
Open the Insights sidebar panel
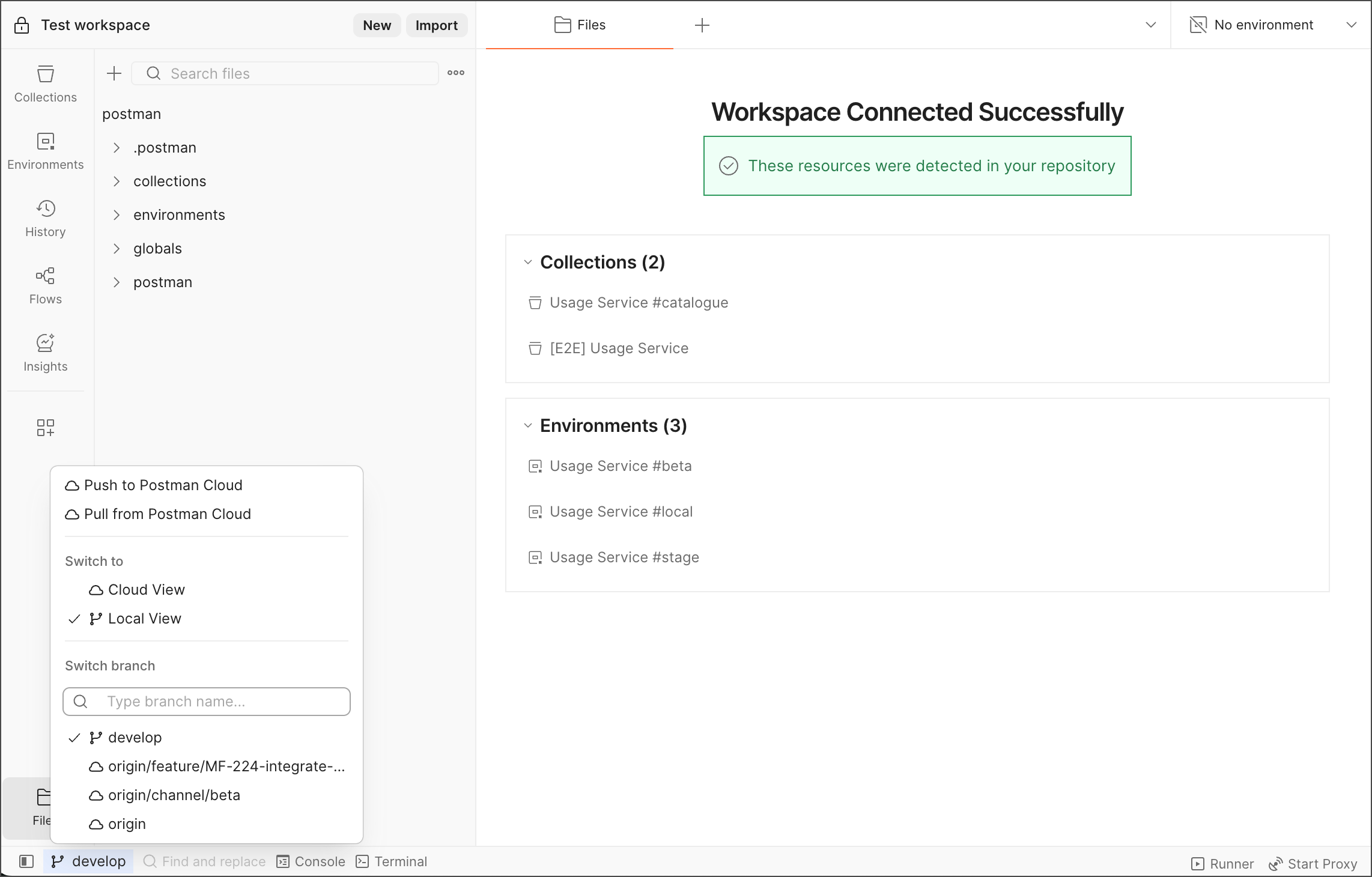(46, 353)
